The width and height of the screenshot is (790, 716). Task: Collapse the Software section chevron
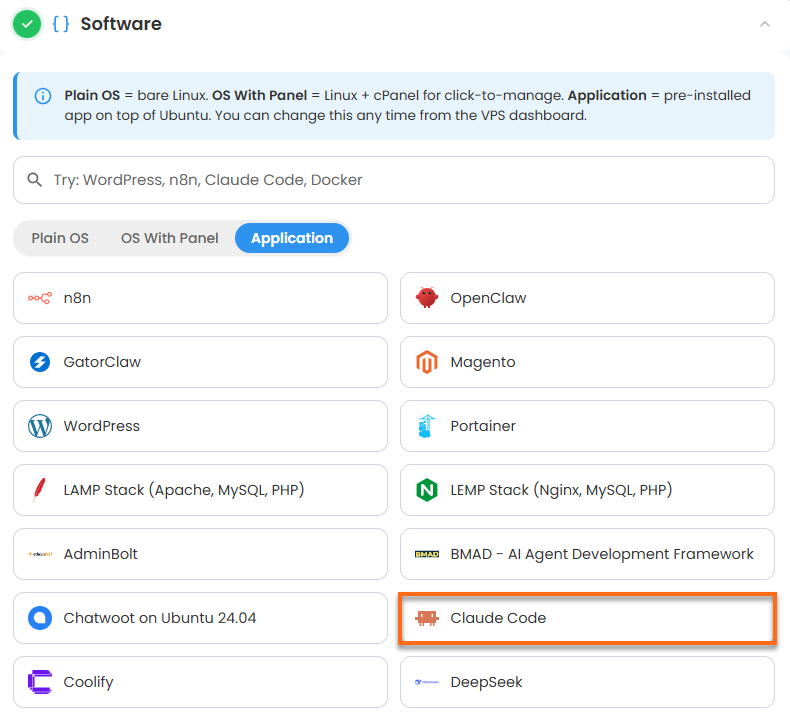pos(765,24)
